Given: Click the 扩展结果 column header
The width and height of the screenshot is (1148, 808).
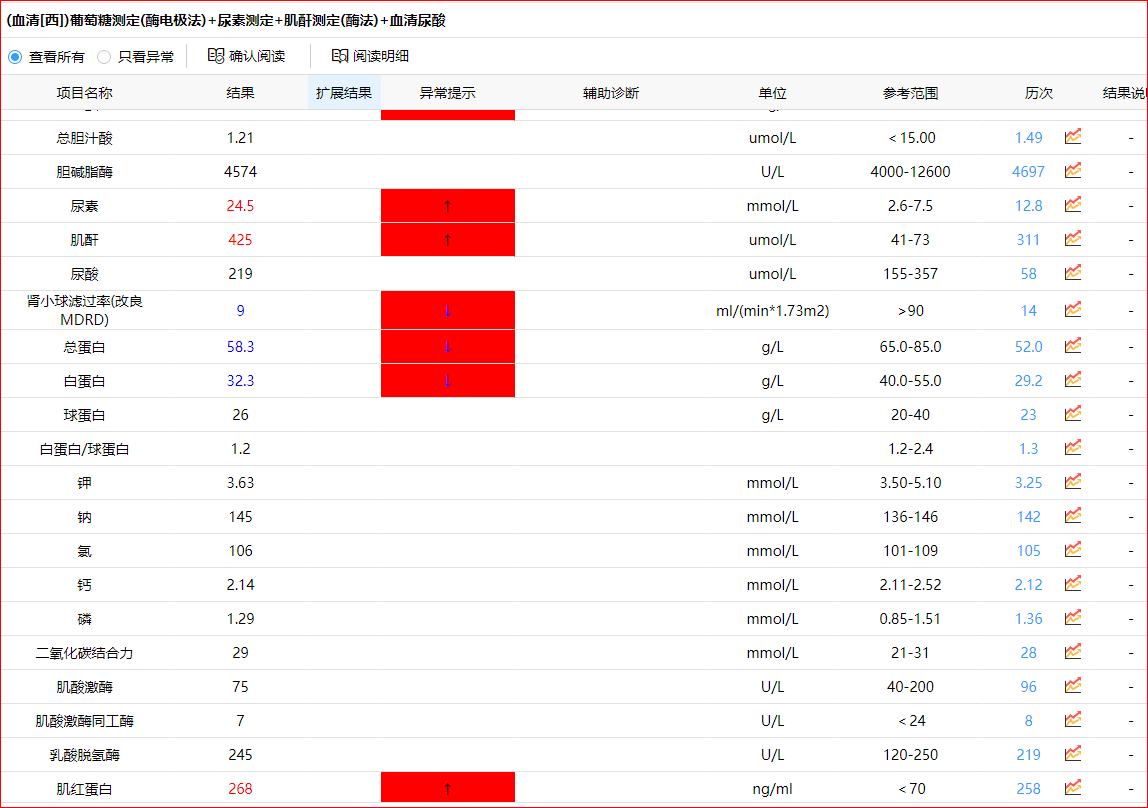Looking at the screenshot, I should tap(344, 93).
